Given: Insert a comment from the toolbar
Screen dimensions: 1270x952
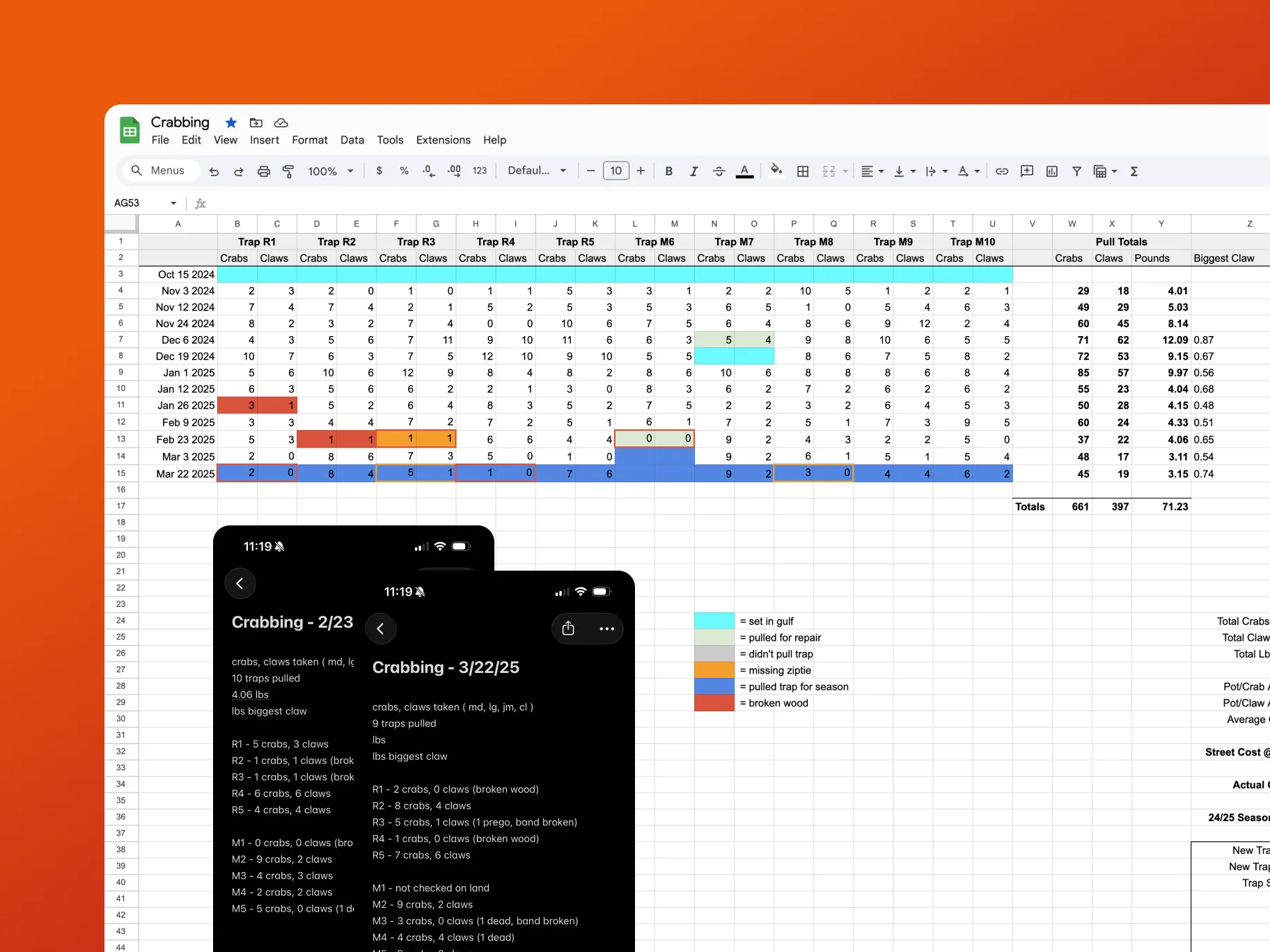Looking at the screenshot, I should click(1027, 171).
